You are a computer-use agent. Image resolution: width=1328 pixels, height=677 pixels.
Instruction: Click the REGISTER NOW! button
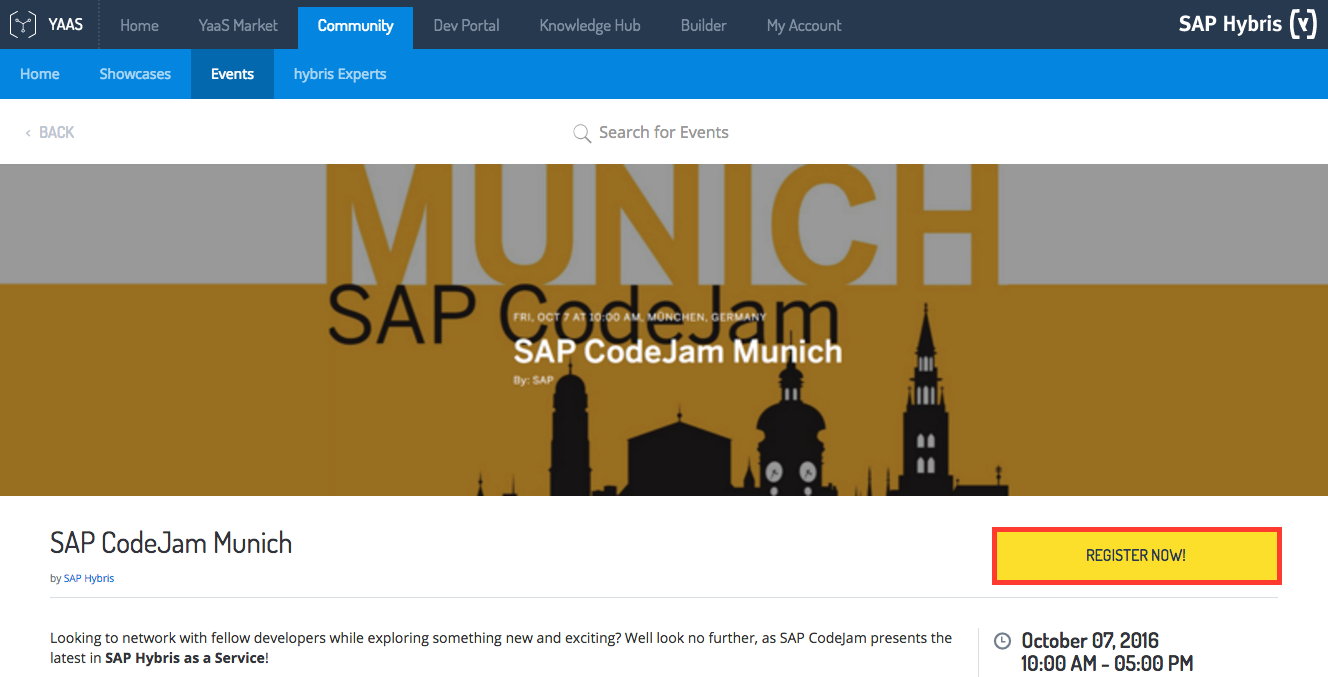[1136, 556]
